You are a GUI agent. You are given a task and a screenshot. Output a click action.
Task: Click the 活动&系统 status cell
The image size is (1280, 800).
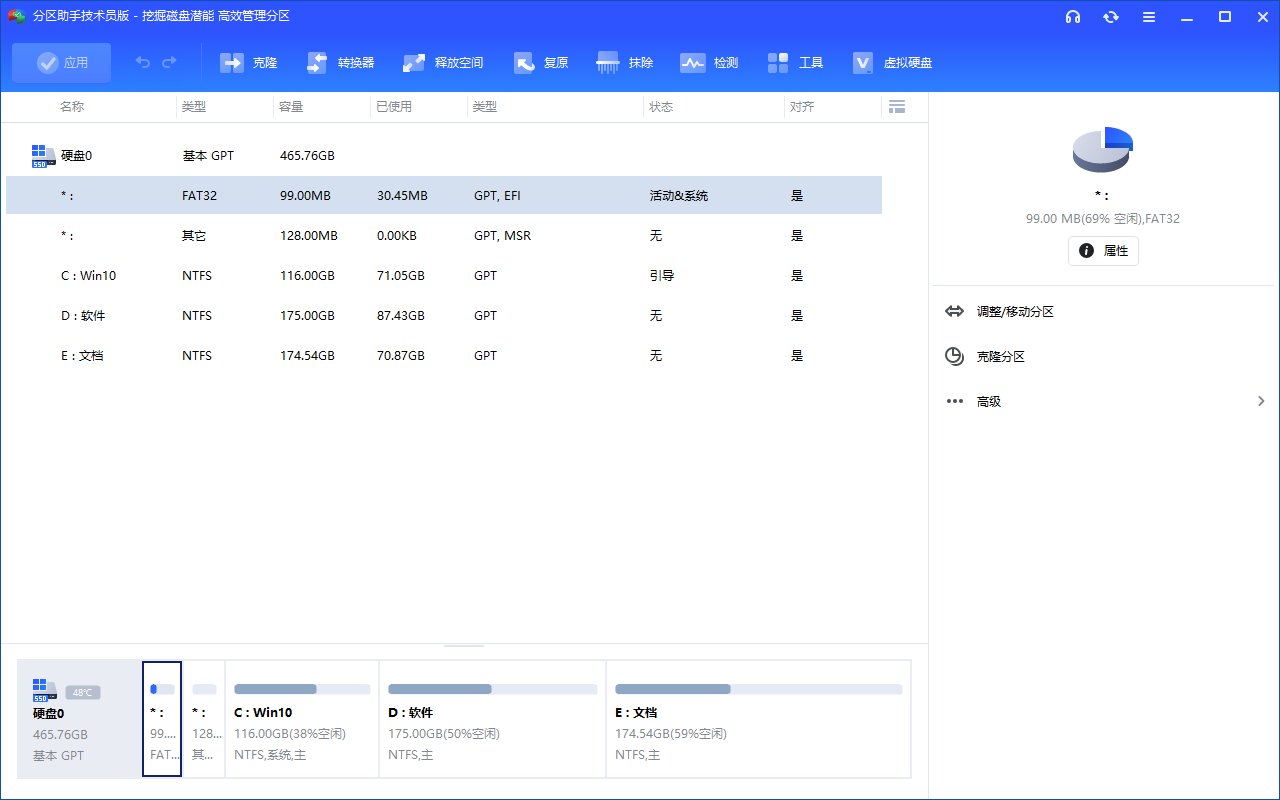679,196
